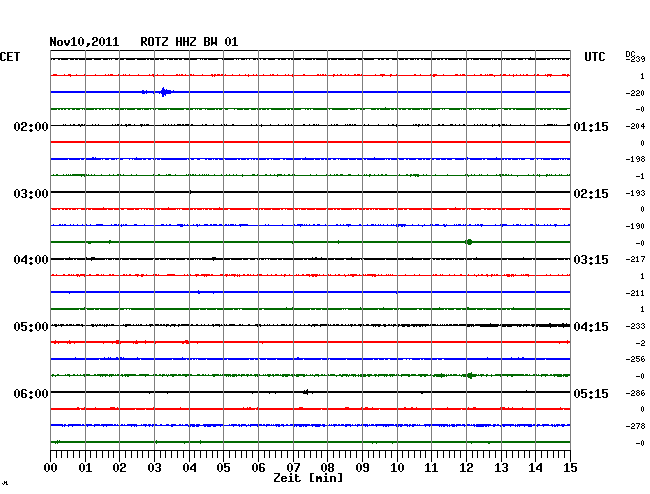Screen dimensions: 650x494
Task: Click the DC offset value -286
Action: pyautogui.click(x=635, y=392)
